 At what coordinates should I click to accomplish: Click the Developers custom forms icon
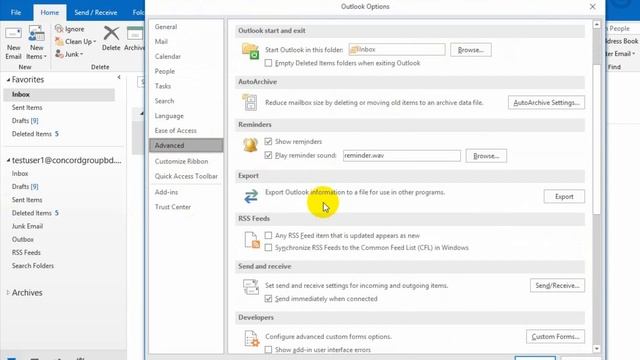[x=251, y=338]
